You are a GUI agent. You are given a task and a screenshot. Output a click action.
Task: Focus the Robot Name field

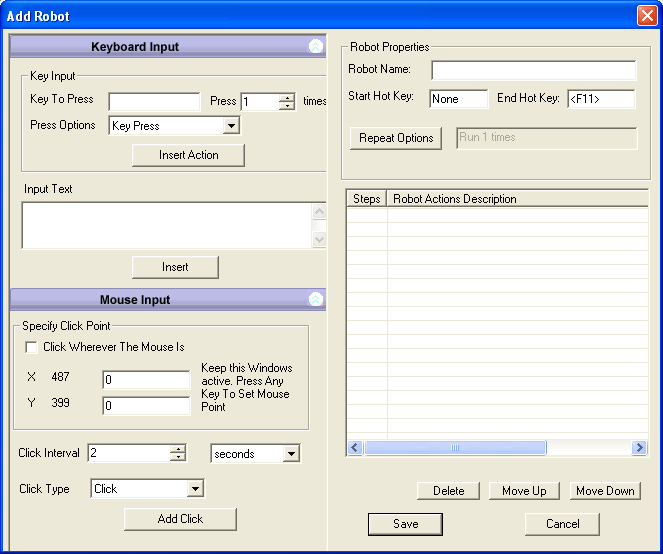(533, 70)
